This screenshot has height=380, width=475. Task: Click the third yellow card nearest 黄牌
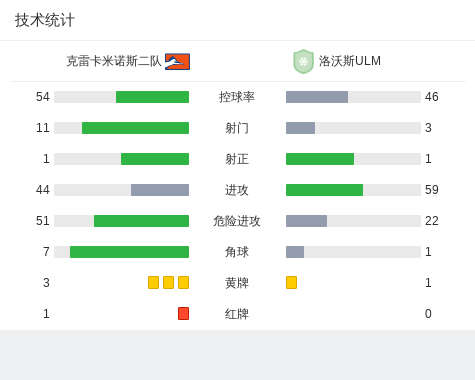tap(183, 283)
